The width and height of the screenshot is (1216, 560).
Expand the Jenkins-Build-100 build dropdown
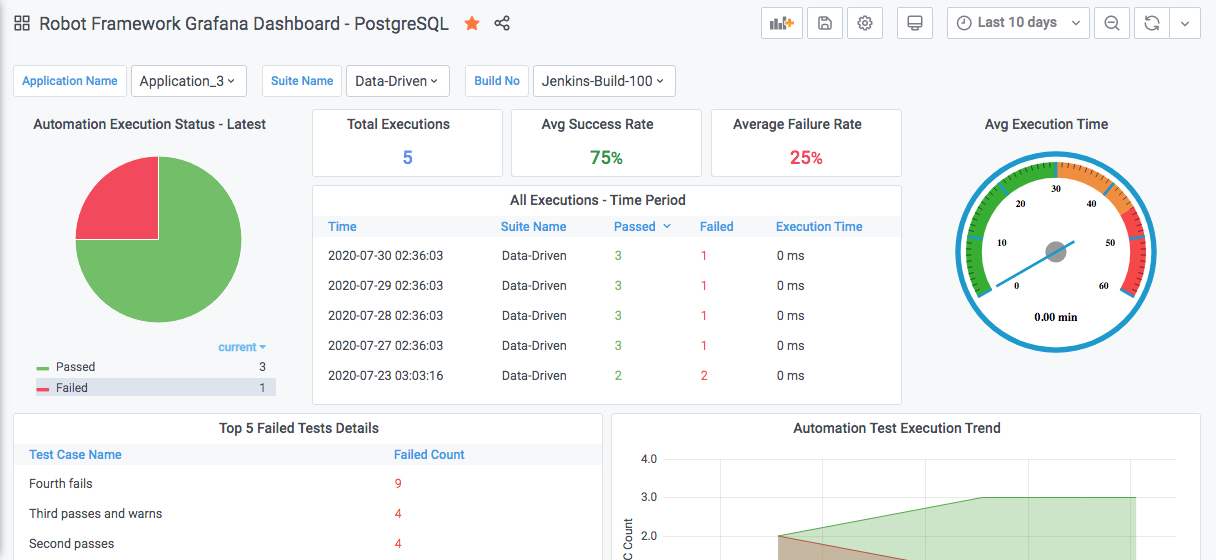click(603, 81)
